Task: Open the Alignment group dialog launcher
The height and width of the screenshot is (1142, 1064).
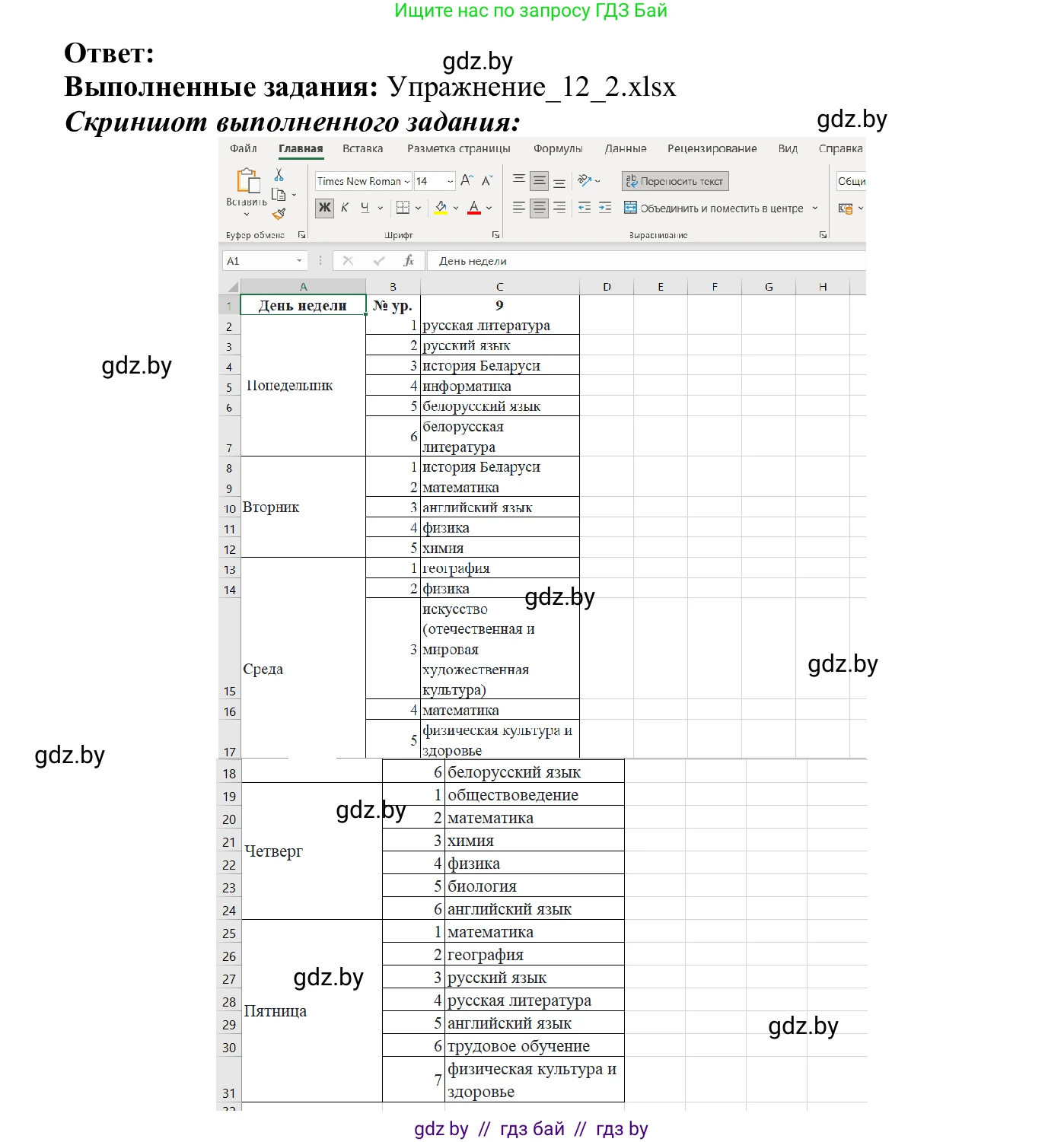Action: [823, 235]
